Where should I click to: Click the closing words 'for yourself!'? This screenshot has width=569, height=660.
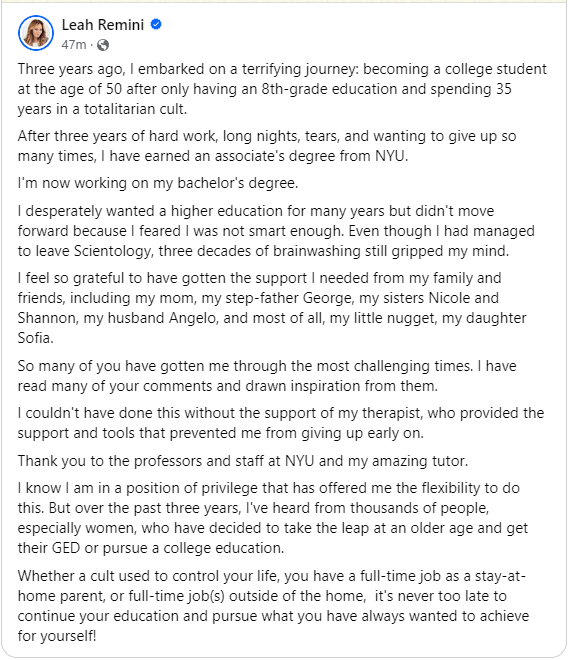(x=57, y=636)
